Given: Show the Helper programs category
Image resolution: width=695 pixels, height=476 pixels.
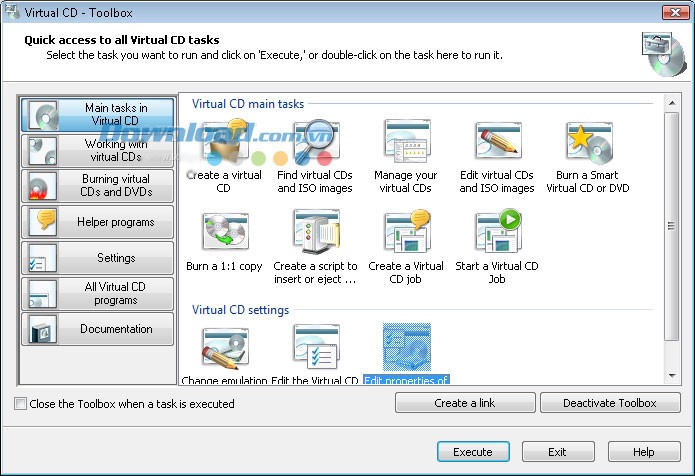Looking at the screenshot, I should [97, 222].
